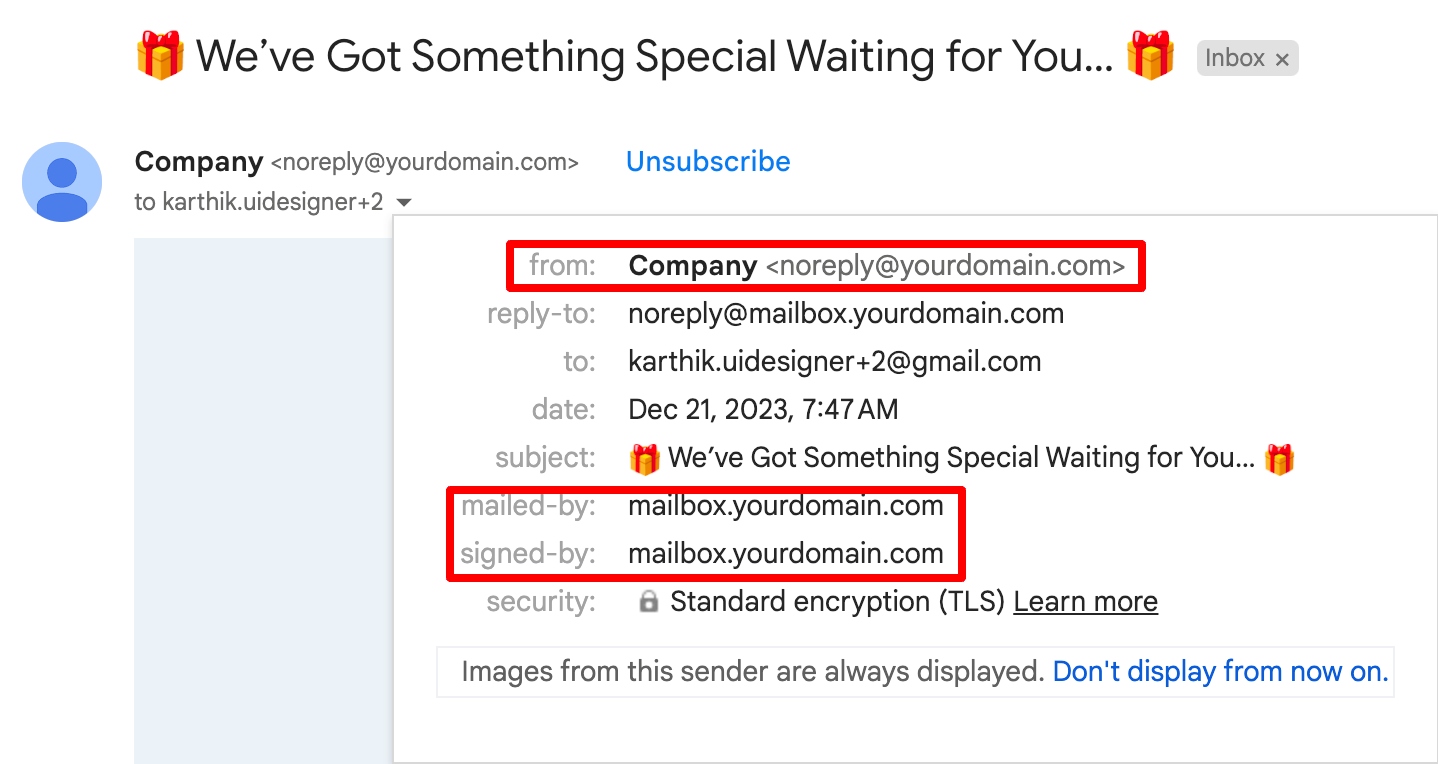Screen dimensions: 1438x764
Task: Click the recipient address karthik.uidesigner+2@gmail.com
Action: coord(834,362)
